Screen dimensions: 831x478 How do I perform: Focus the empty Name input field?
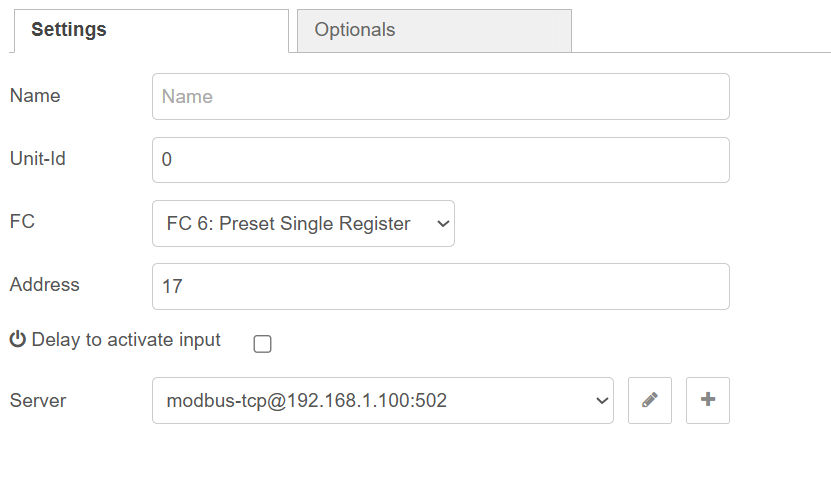pos(441,96)
